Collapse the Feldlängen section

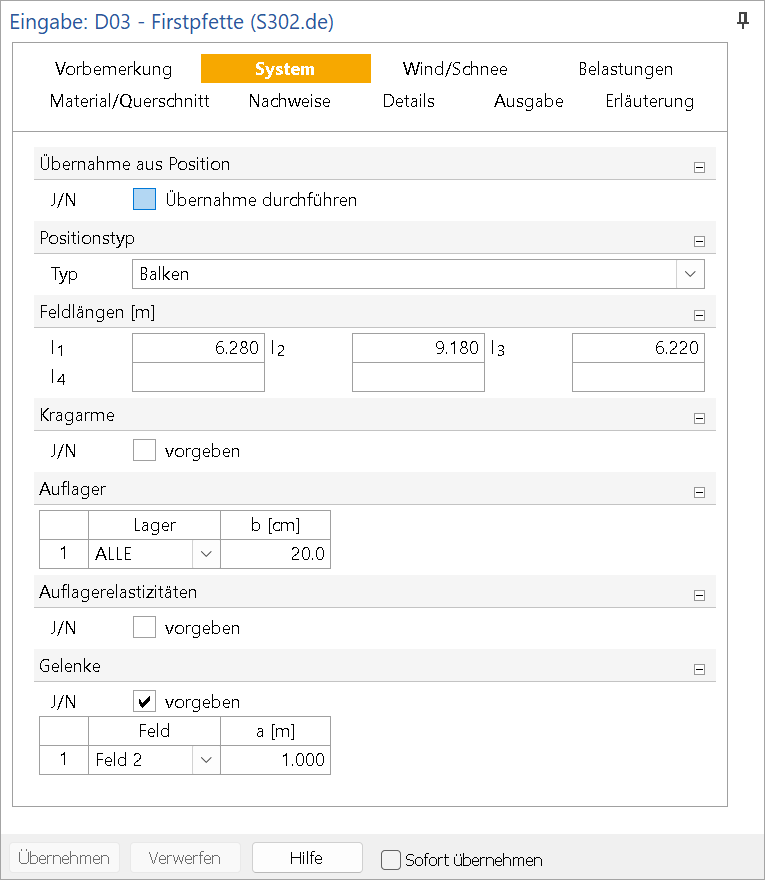tap(699, 315)
